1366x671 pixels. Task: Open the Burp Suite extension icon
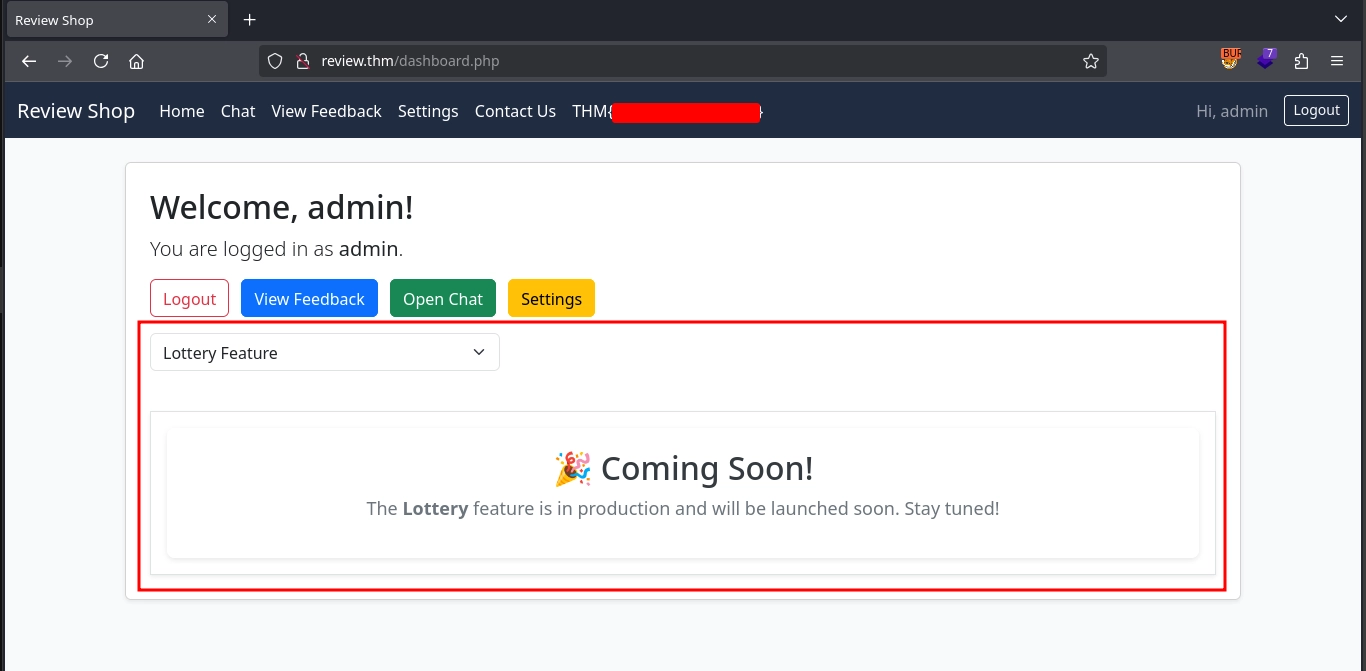1229,60
